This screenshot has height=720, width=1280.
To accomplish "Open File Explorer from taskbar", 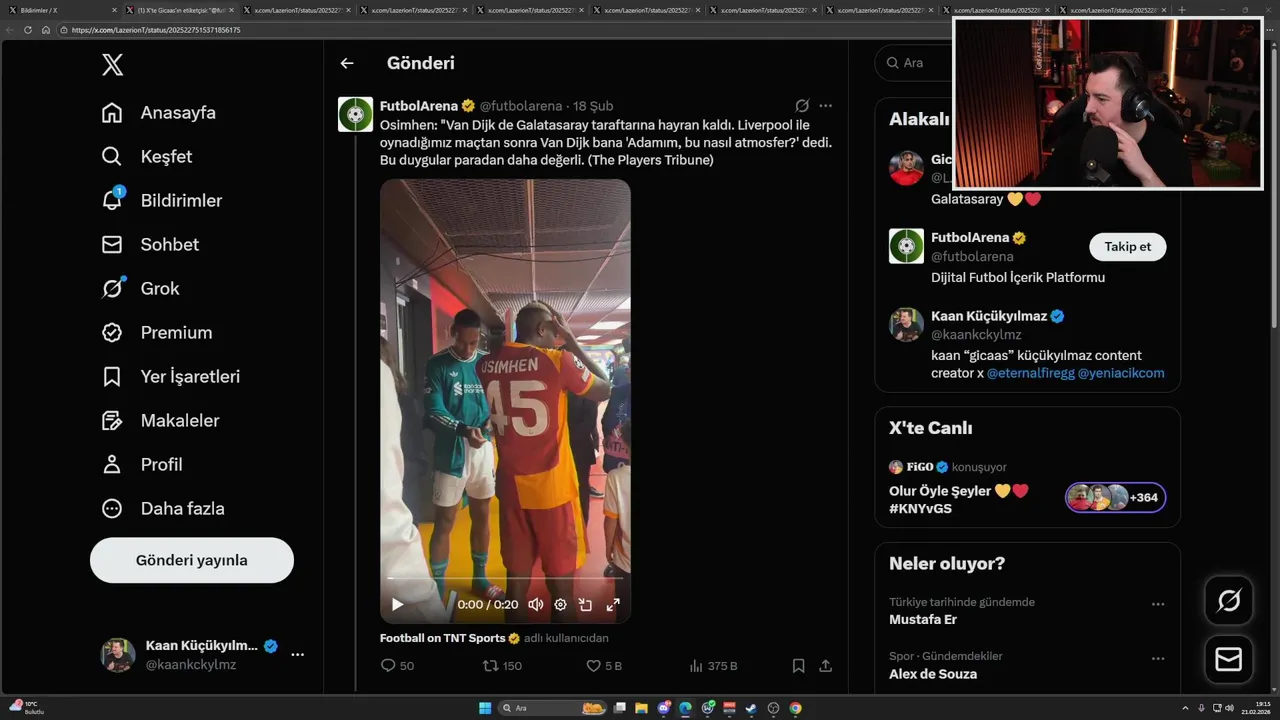I will pos(641,708).
